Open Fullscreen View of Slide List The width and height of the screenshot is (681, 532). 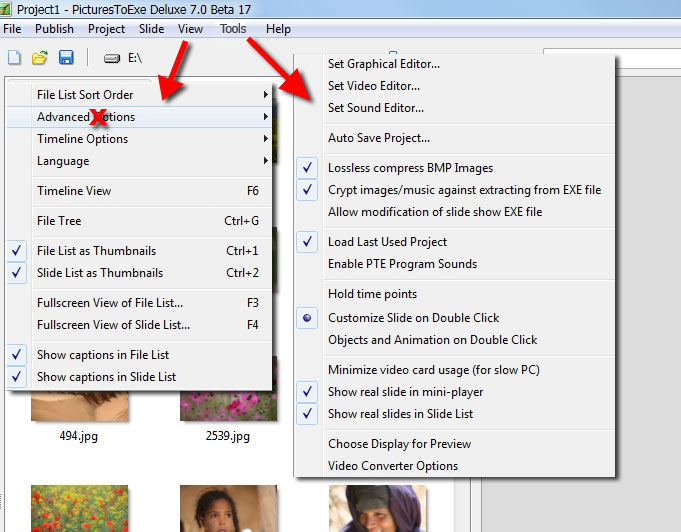click(x=139, y=325)
